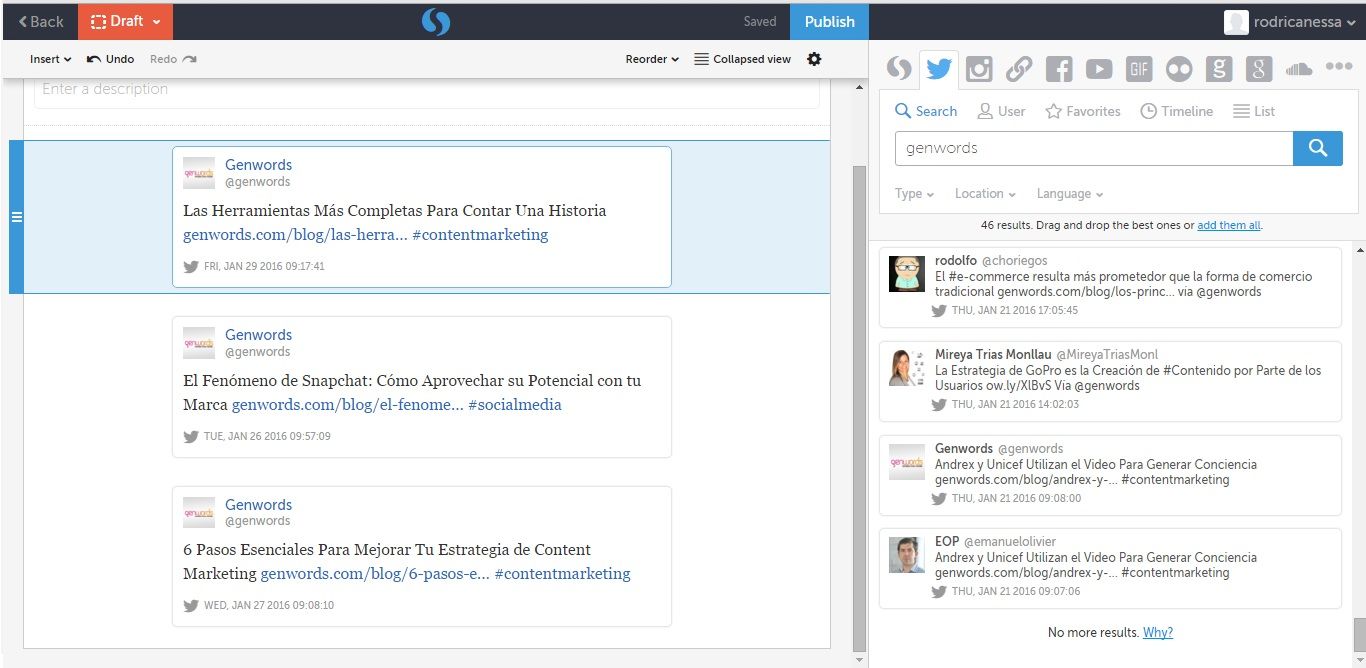Viewport: 1366px width, 668px height.
Task: Click the #contentmarketing hashtag in first tweet
Action: (x=480, y=235)
